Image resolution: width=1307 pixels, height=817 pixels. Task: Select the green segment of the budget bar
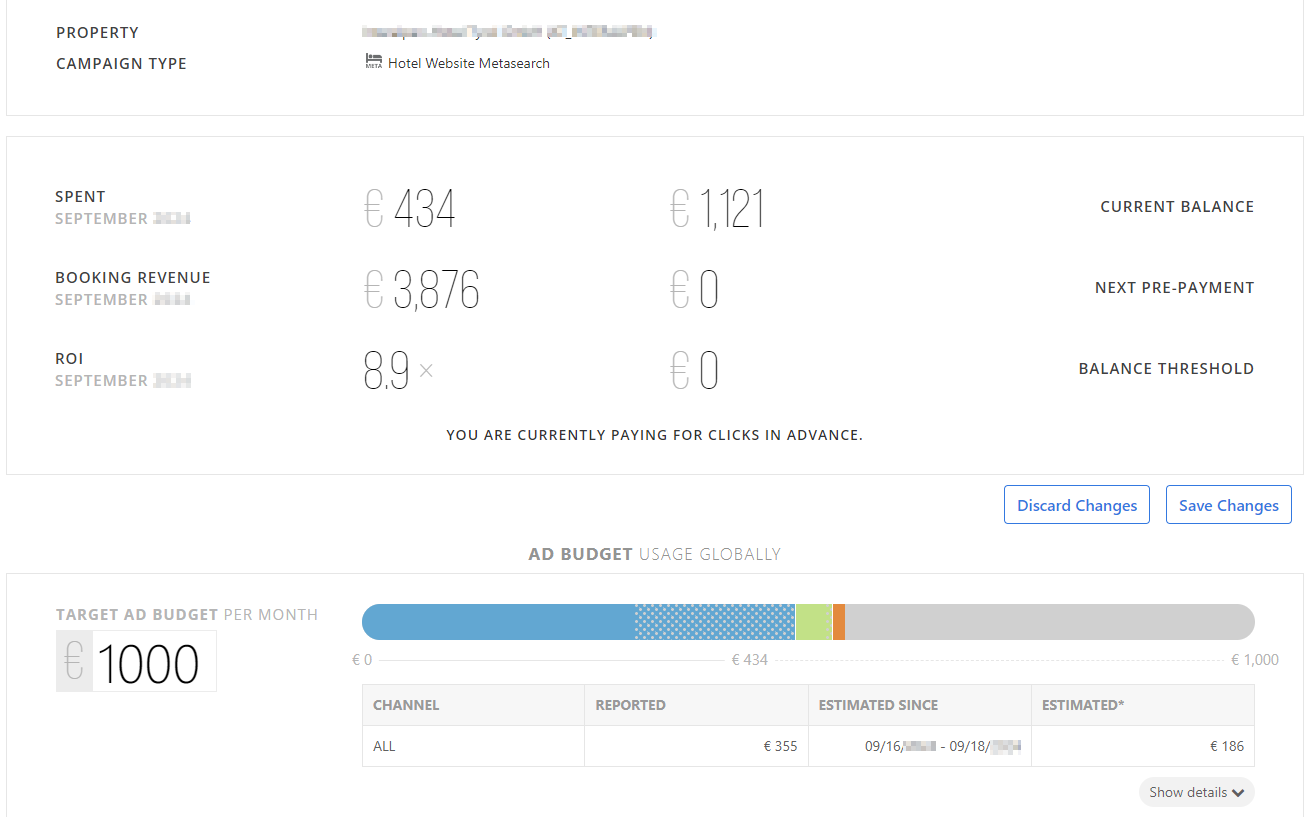(813, 622)
